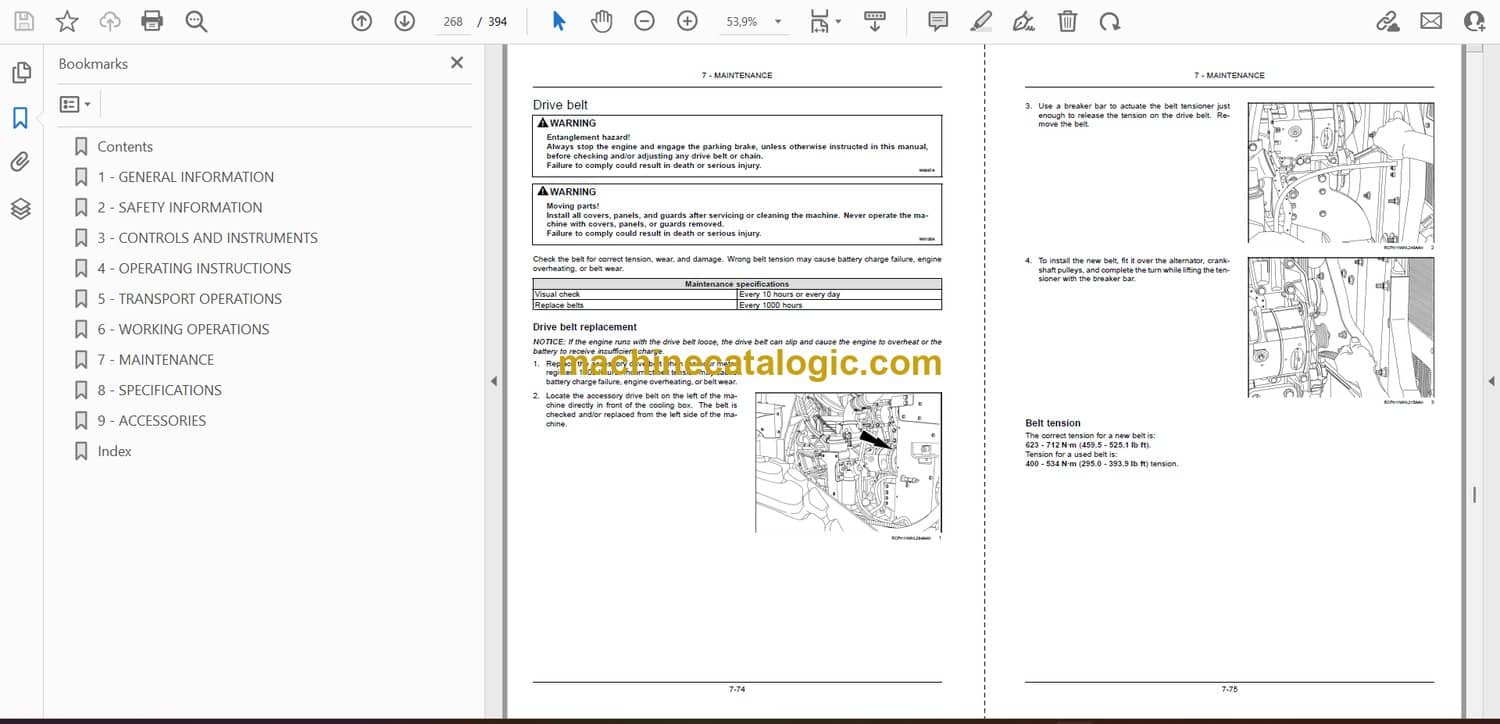Screen dimensions: 1500x724
Task: Collapse the left navigation pane arrow
Action: (x=492, y=381)
